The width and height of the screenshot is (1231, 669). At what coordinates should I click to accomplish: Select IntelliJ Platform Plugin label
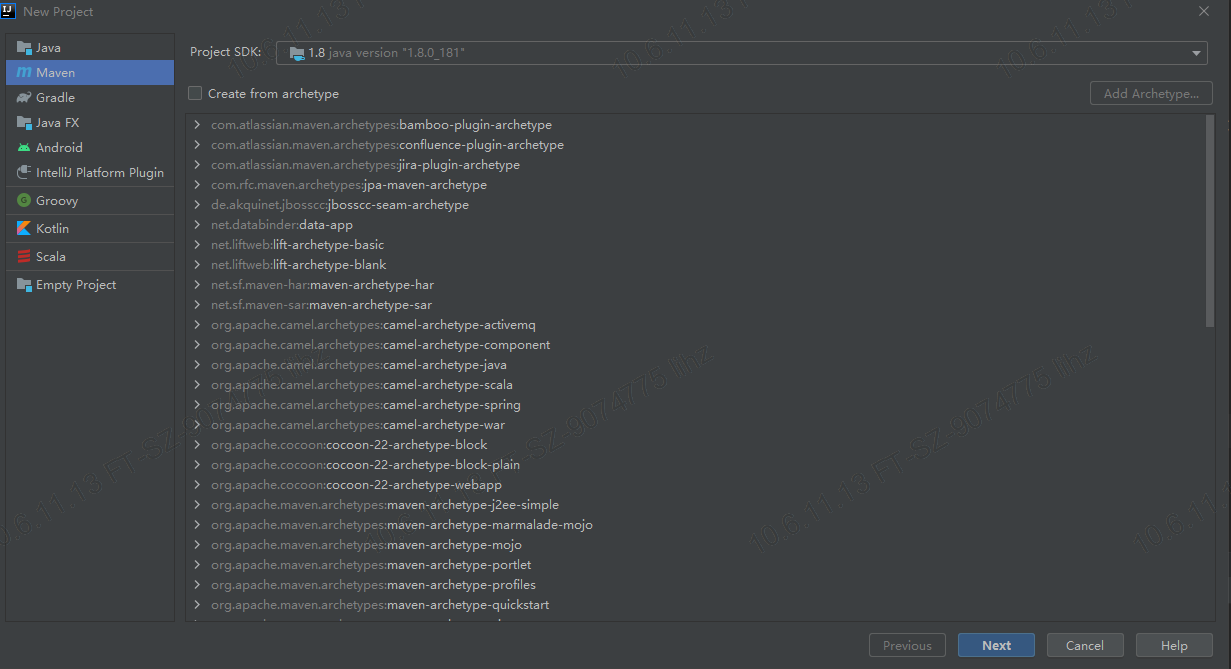(100, 172)
